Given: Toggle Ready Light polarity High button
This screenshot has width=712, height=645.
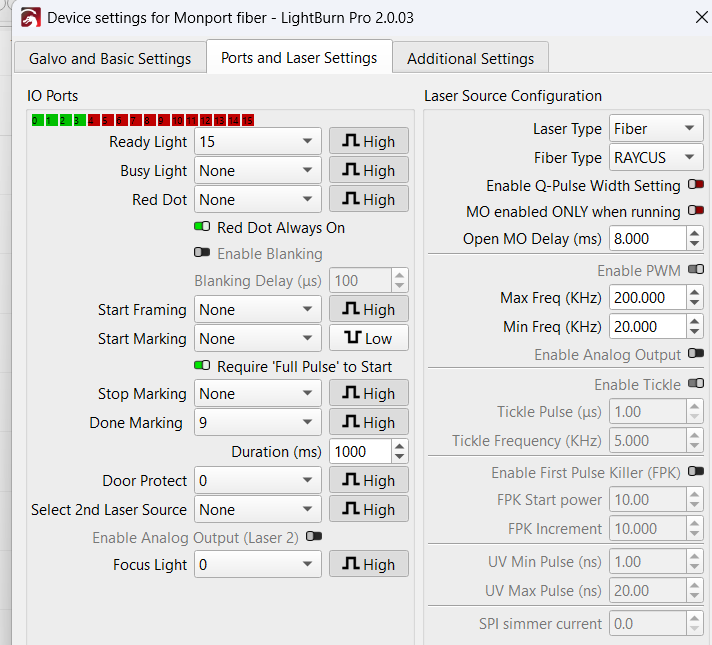Looking at the screenshot, I should [x=368, y=142].
